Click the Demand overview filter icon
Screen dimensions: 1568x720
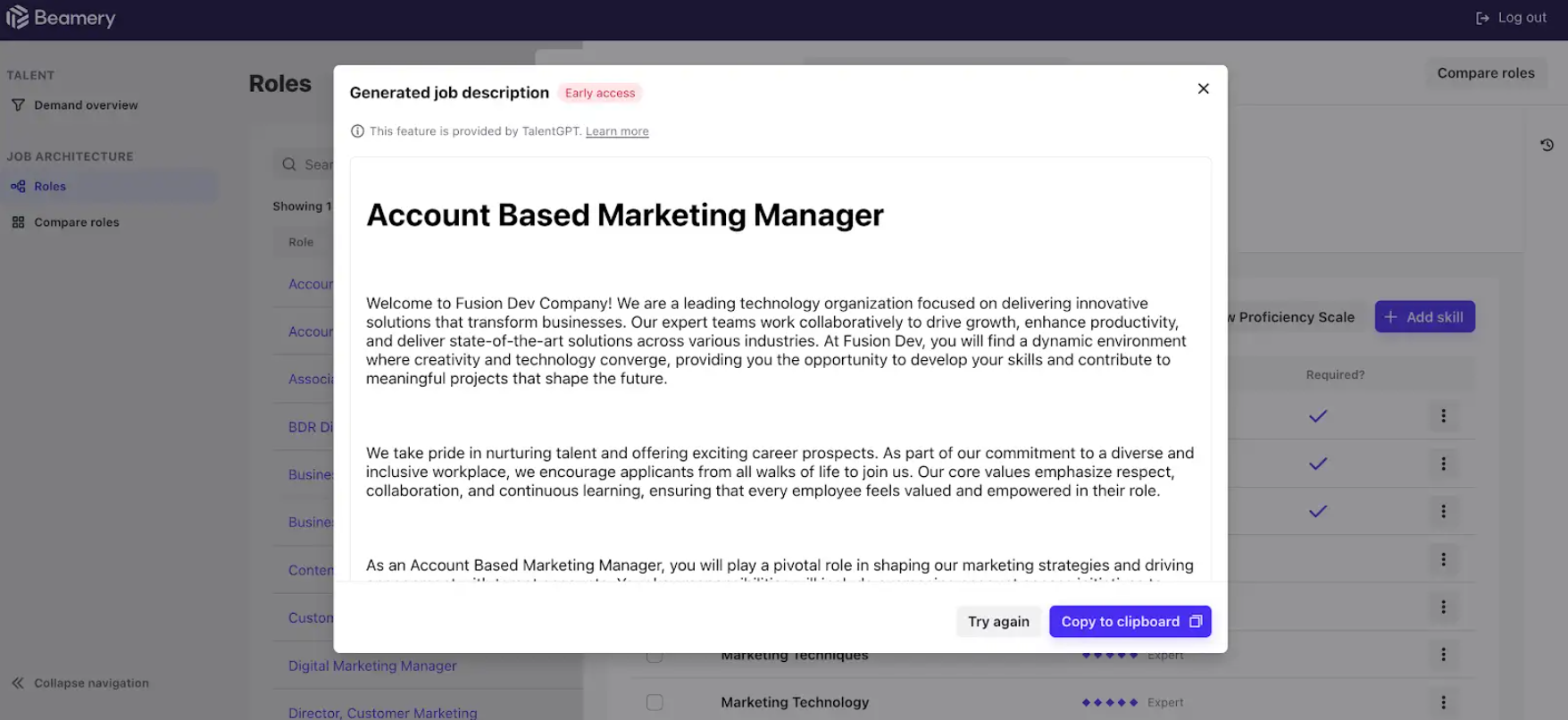pos(18,105)
